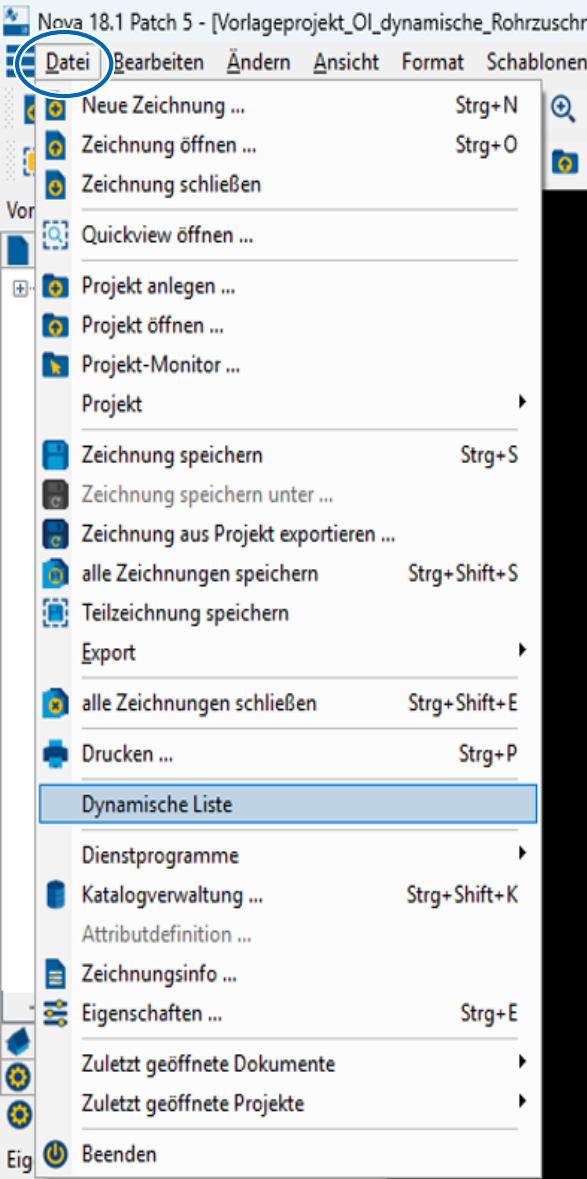
Task: Click the Beenden power icon
Action: (x=56, y=1153)
